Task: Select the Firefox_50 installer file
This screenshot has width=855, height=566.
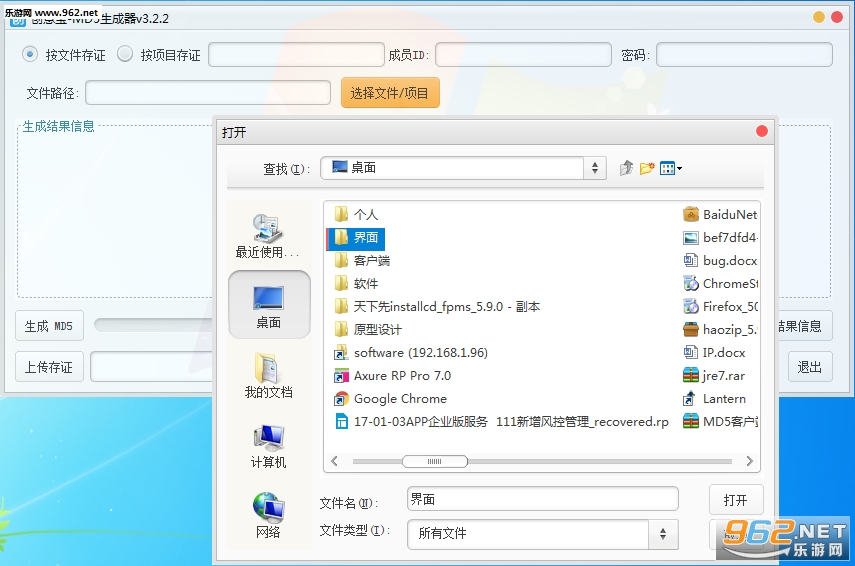Action: (720, 306)
